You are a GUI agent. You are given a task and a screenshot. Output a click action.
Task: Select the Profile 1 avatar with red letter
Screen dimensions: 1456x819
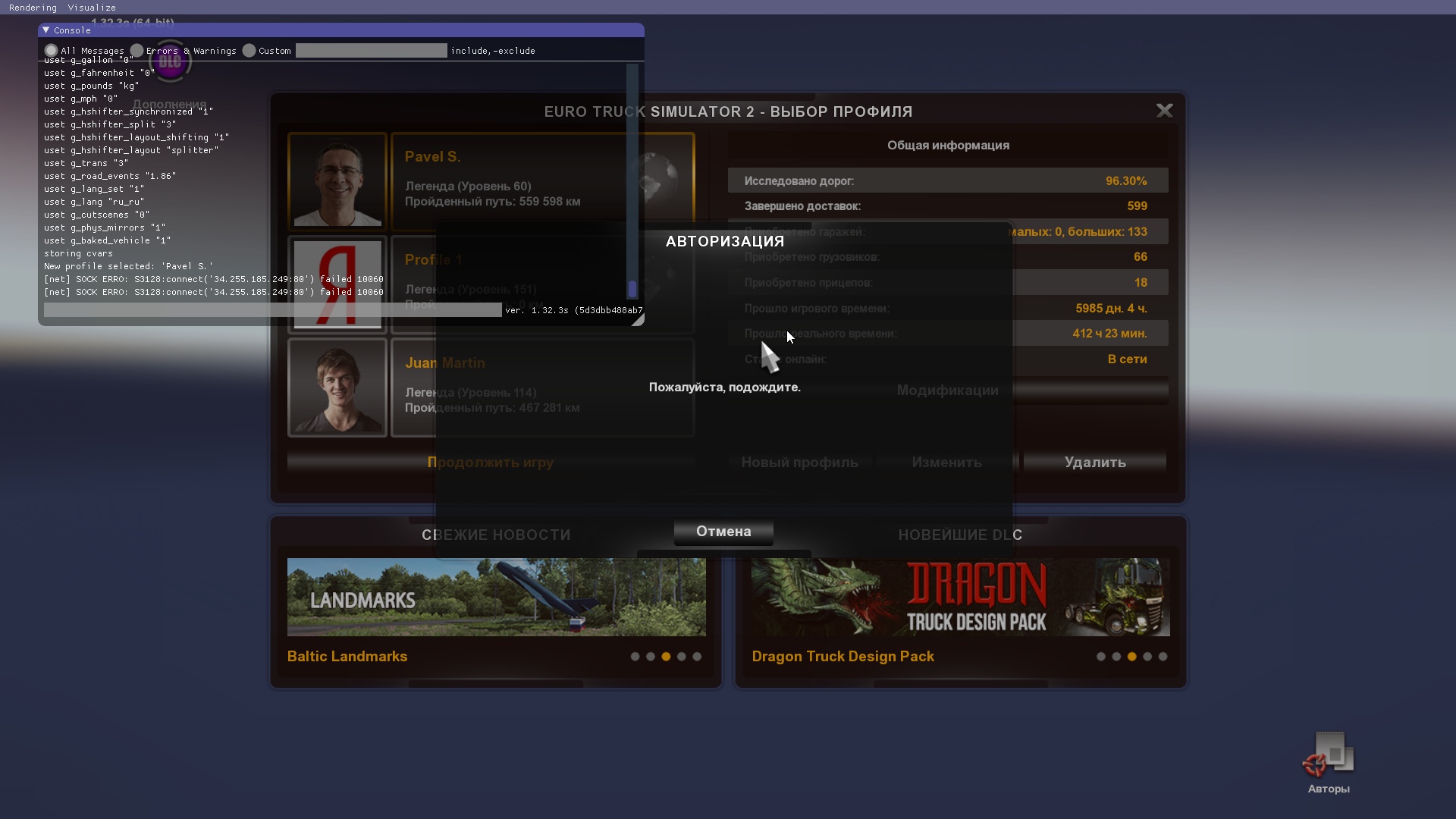tap(337, 284)
